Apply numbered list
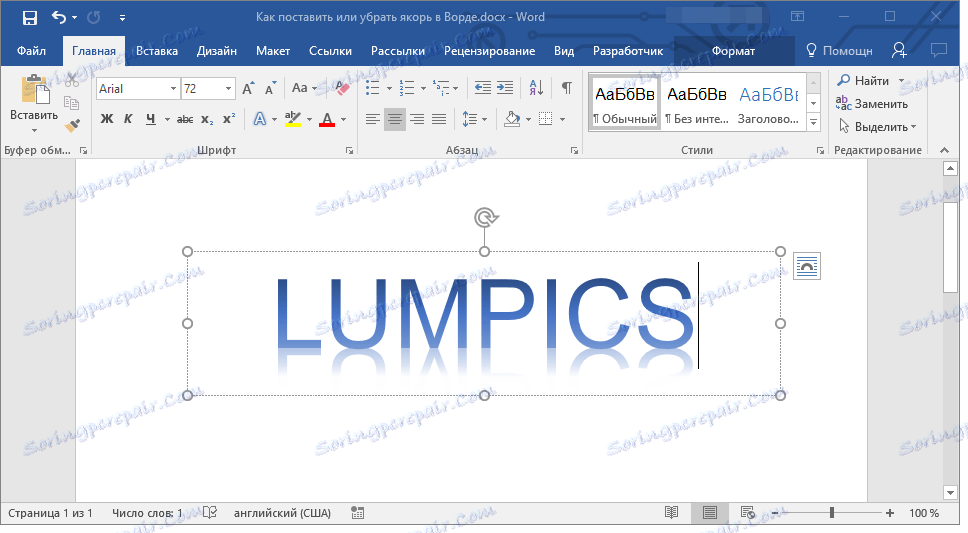The height and width of the screenshot is (533, 968). point(407,88)
